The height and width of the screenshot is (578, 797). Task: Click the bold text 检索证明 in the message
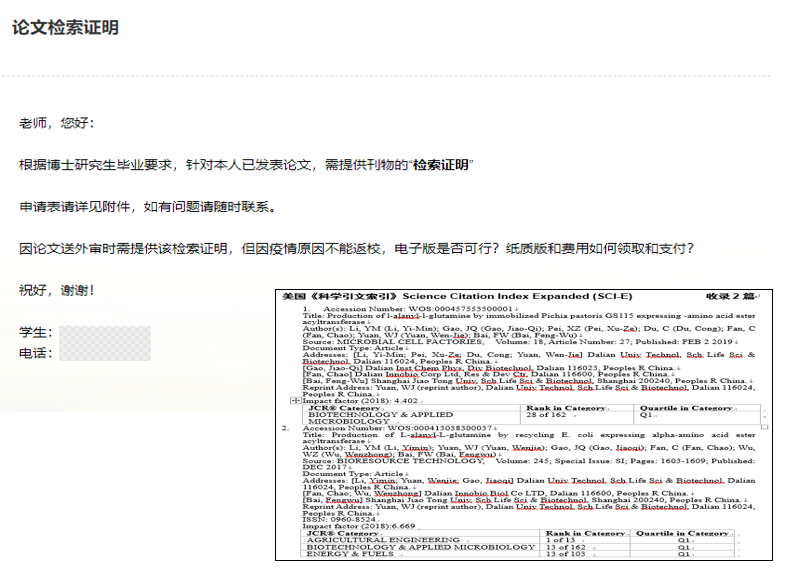coord(442,164)
